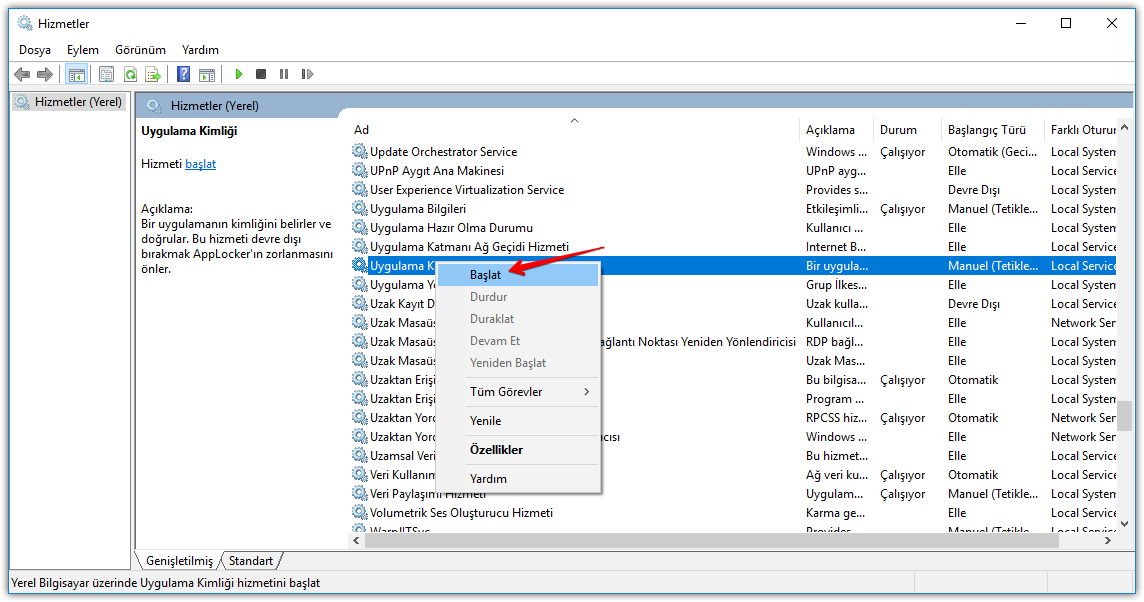Pause the service with the pause icon
Viewport: 1144px width, 602px height.
pyautogui.click(x=284, y=73)
